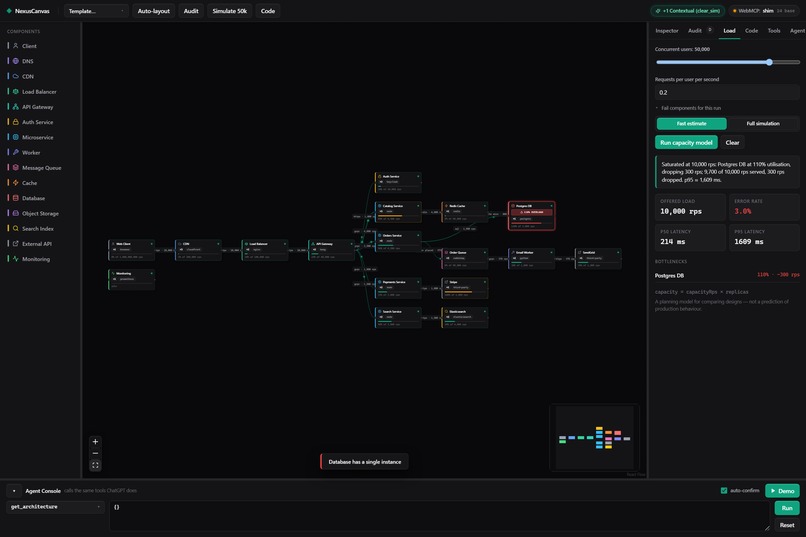Click the Clear button
This screenshot has height=537, width=806.
732,142
